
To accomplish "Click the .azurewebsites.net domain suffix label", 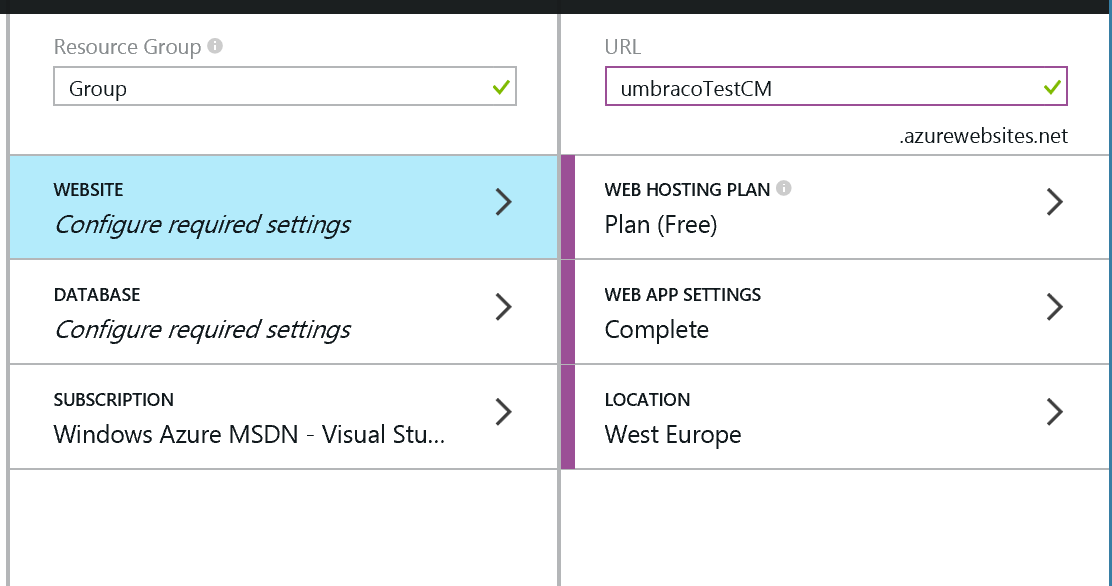I will 984,136.
